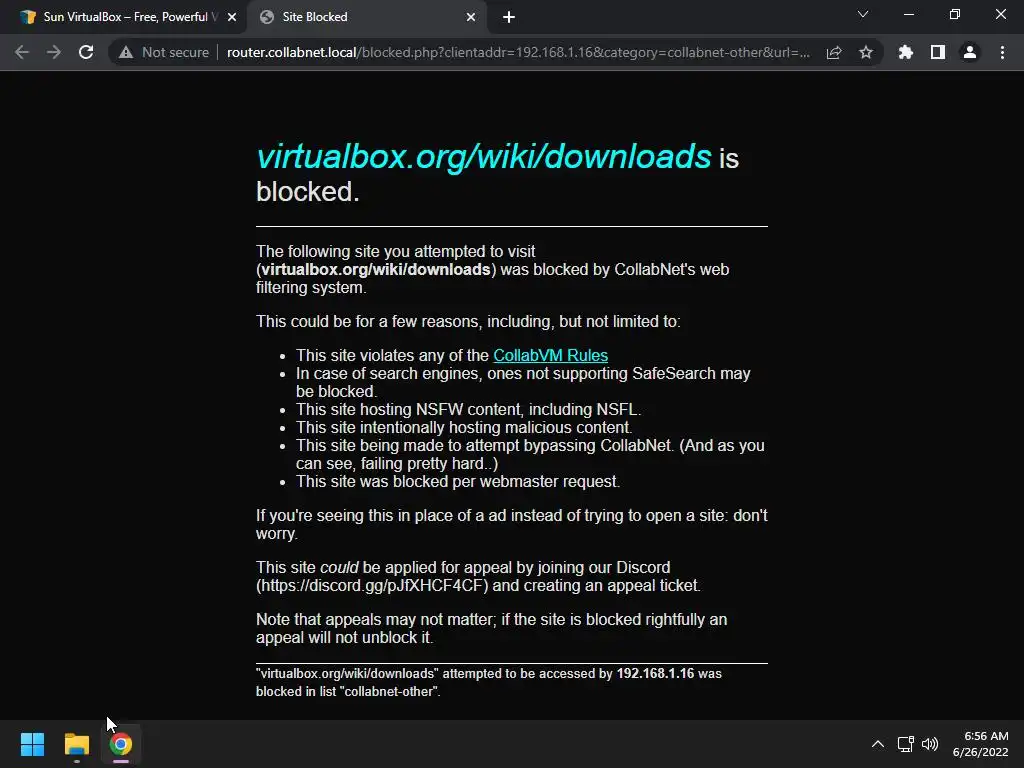Toggle the browser side panel

(938, 52)
